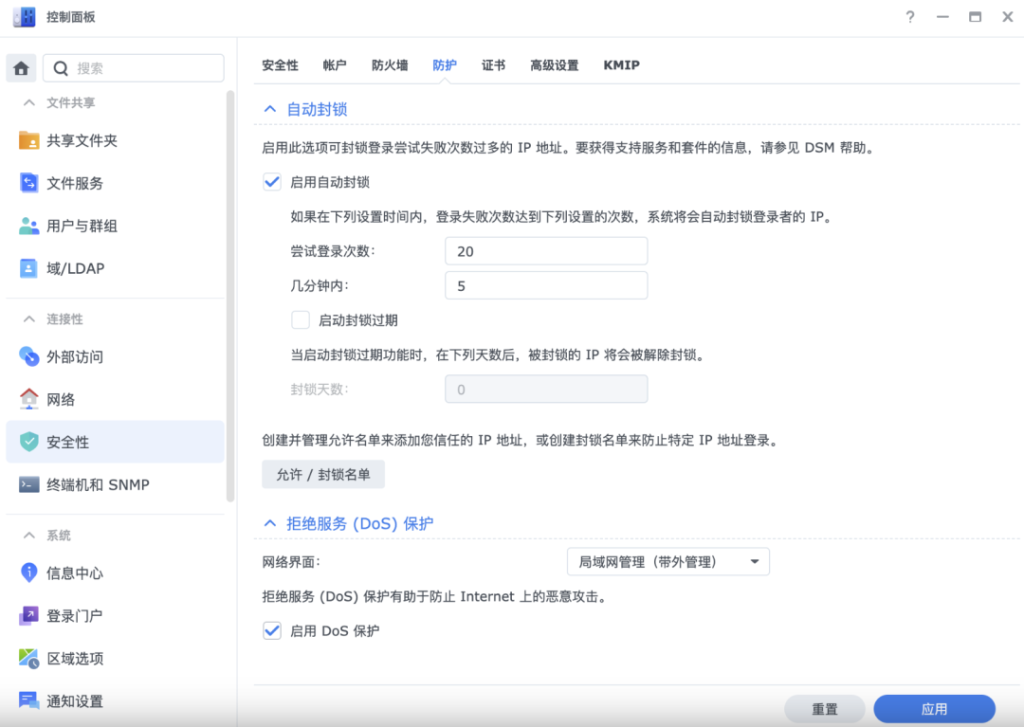Image resolution: width=1024 pixels, height=727 pixels.
Task: Switch to the 证书 tab
Action: click(493, 65)
